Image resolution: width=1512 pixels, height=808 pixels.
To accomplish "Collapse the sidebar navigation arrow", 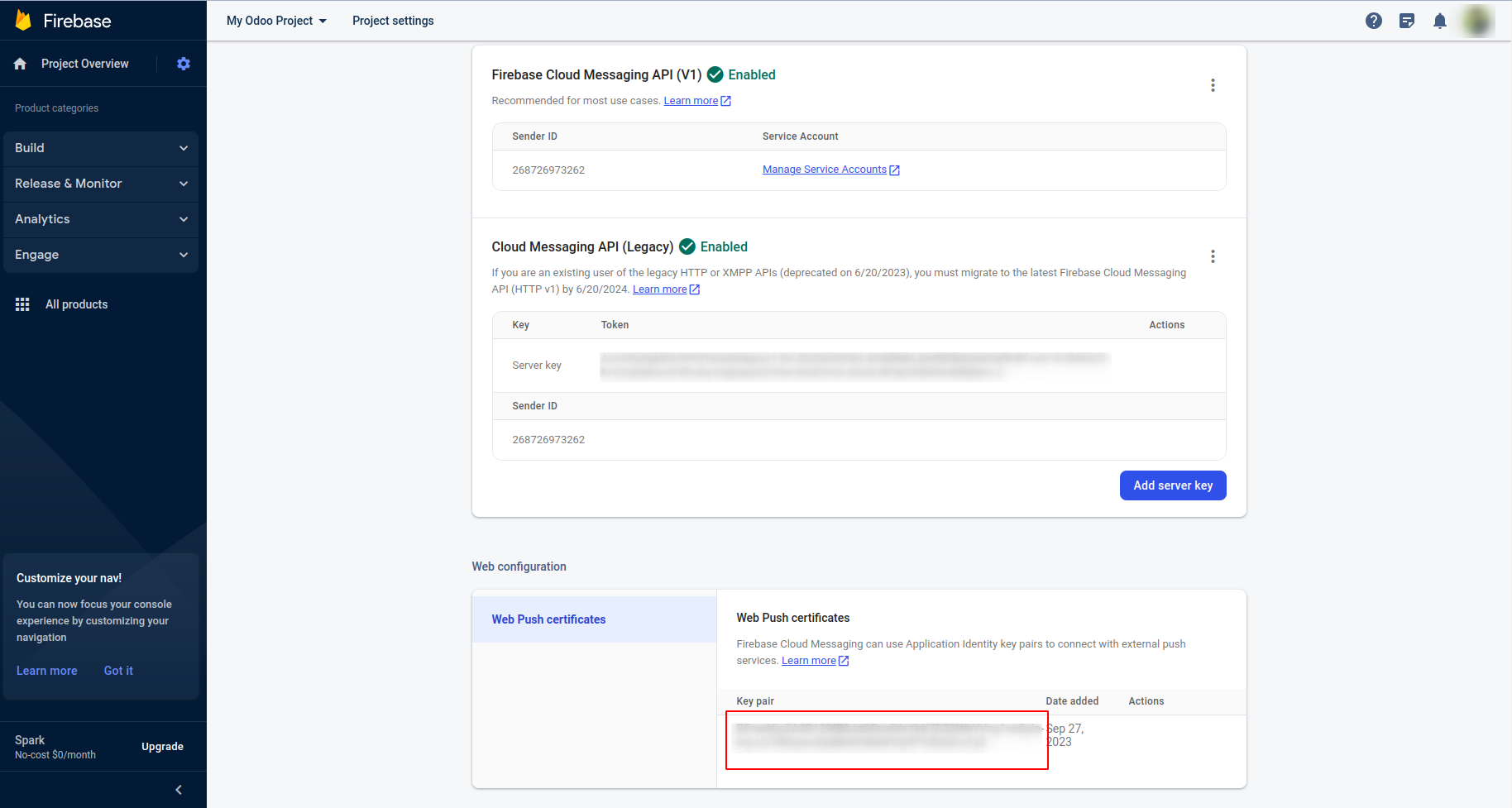I will pyautogui.click(x=179, y=790).
